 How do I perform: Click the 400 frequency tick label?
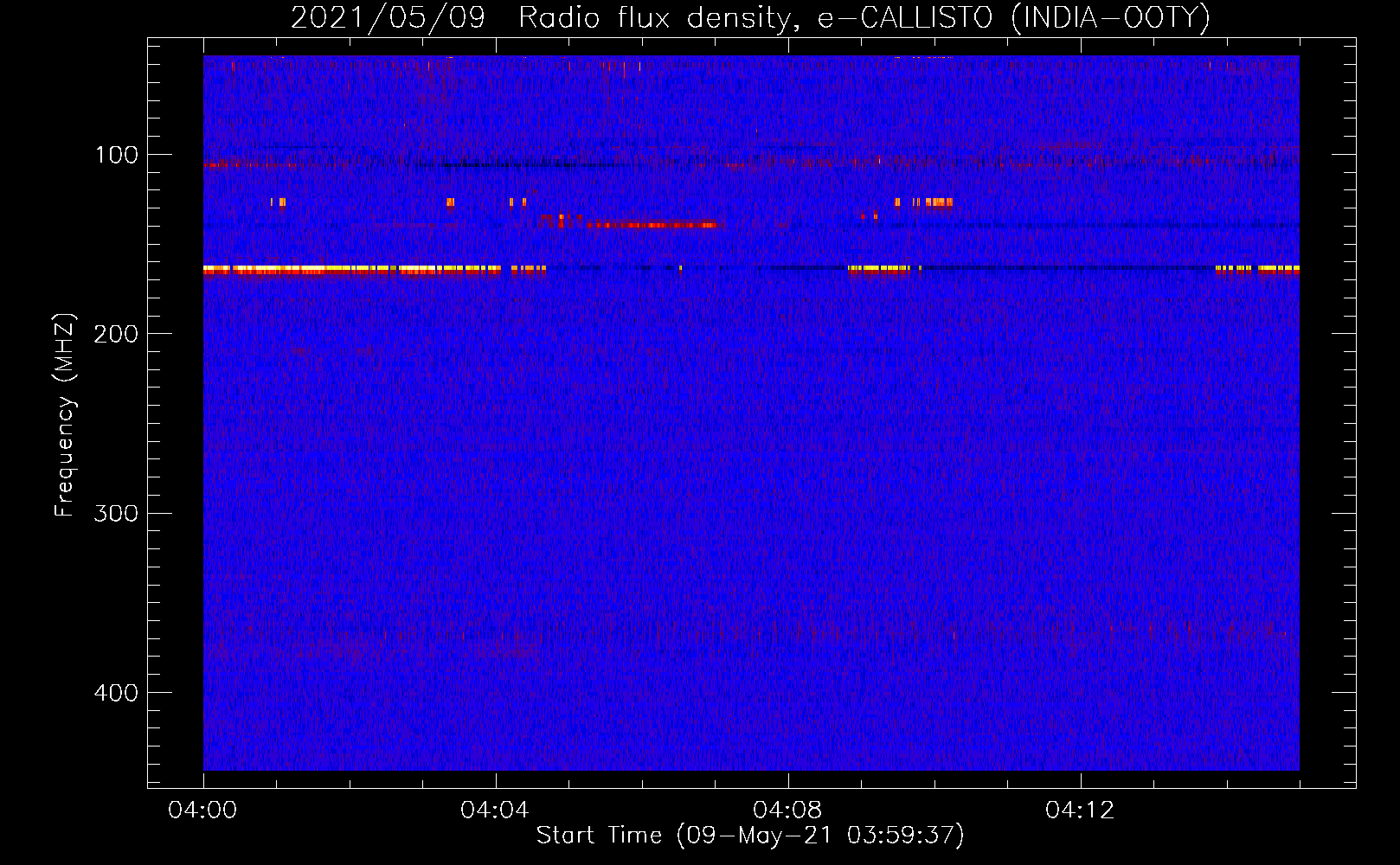[x=117, y=693]
